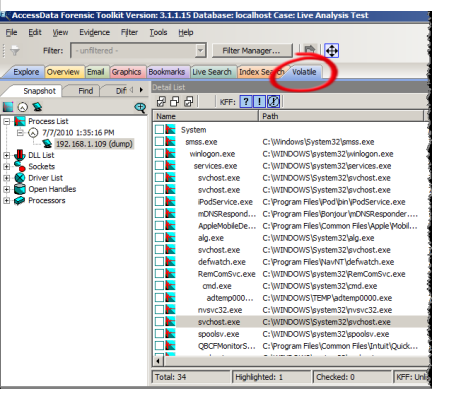The image size is (474, 394).
Task: Expand the Processors node
Action: tap(7, 200)
